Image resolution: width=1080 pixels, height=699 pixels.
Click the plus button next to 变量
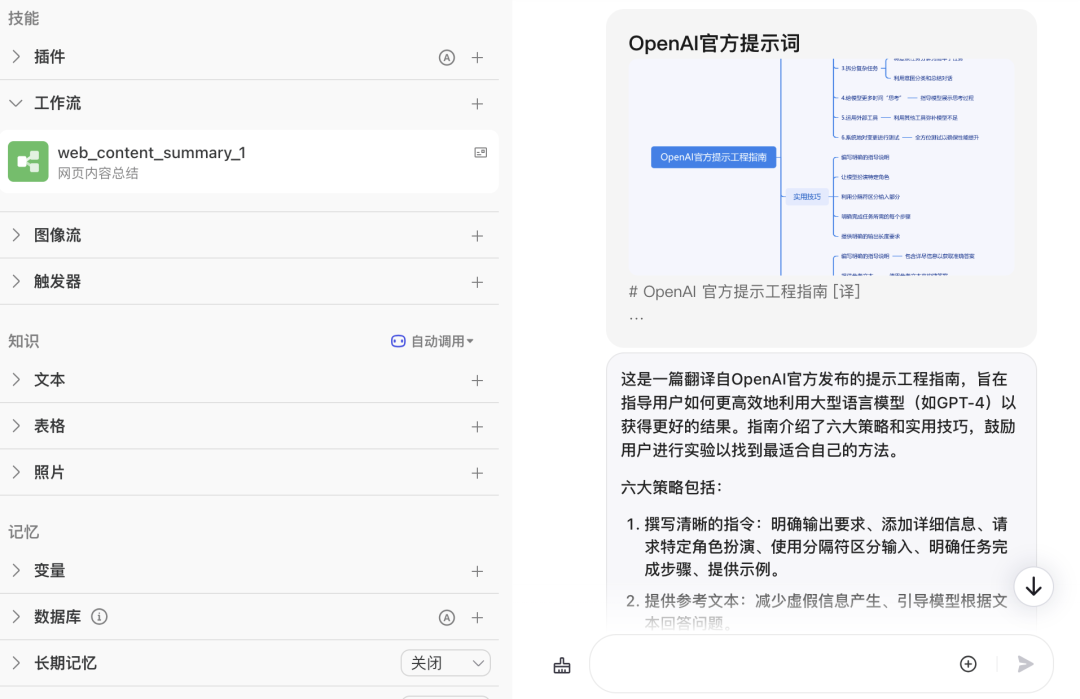(x=477, y=571)
